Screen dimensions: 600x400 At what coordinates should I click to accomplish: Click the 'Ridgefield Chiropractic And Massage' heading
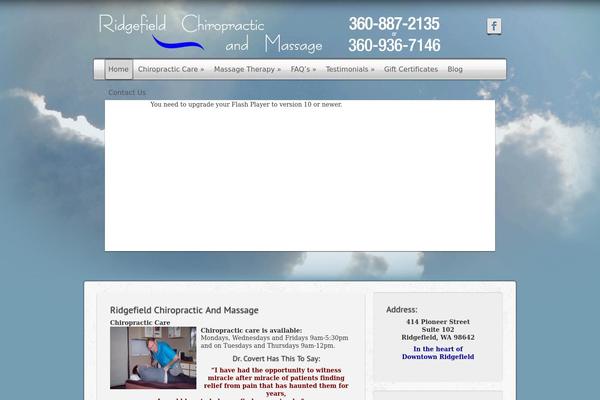(x=184, y=310)
